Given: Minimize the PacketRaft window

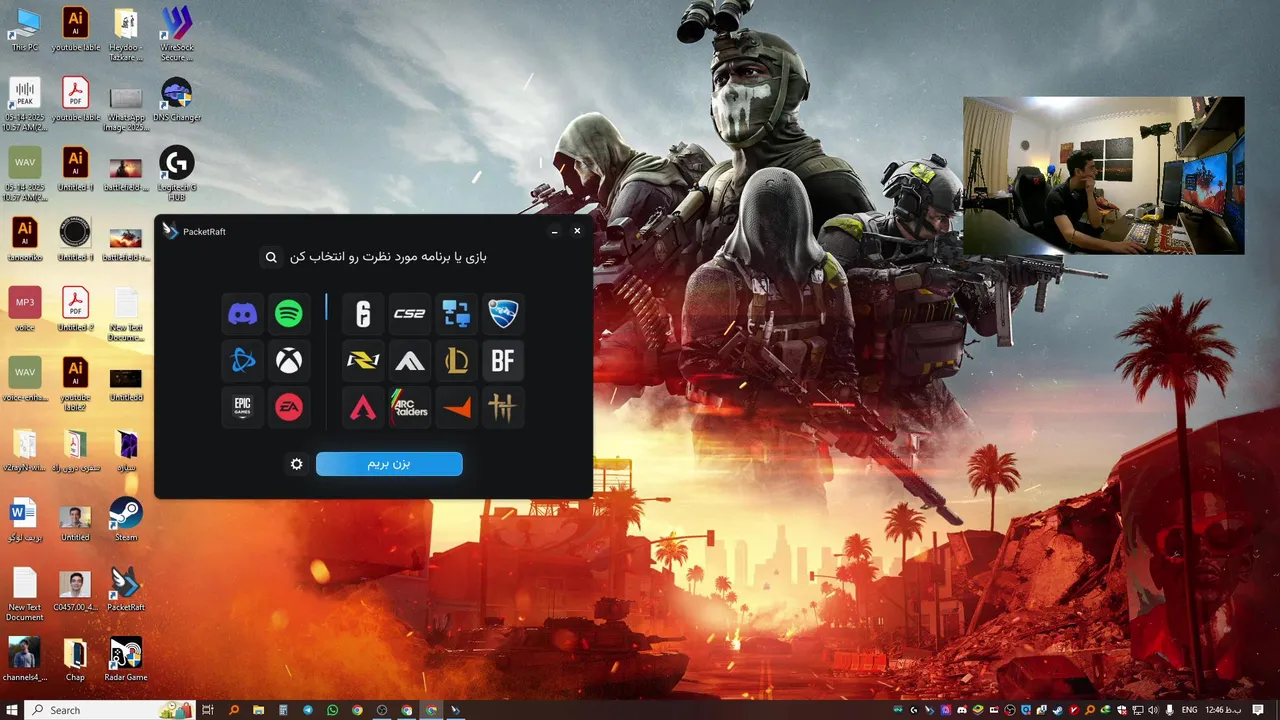Looking at the screenshot, I should tap(554, 231).
